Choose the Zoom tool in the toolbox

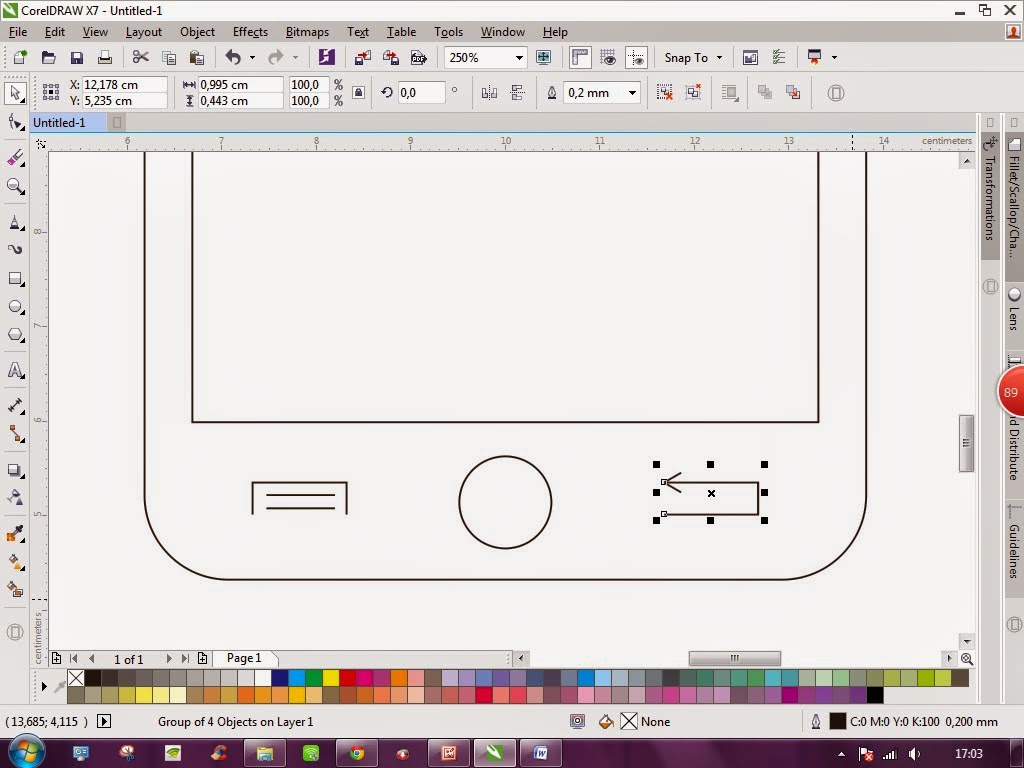point(15,187)
